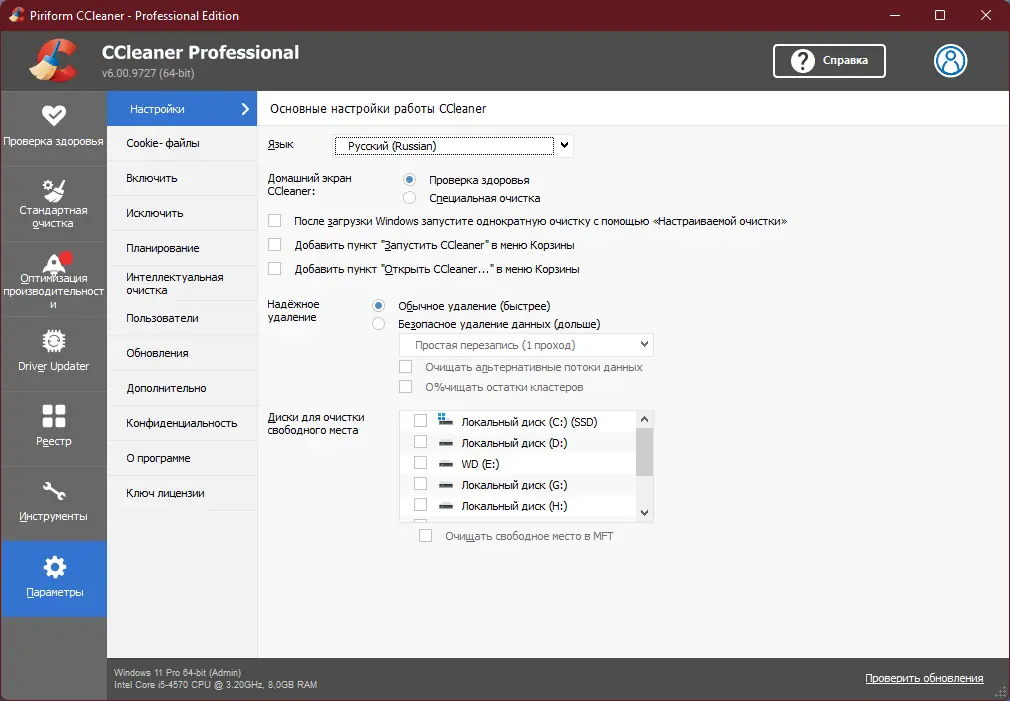Toggle Очищать свободное место в MFT

(425, 536)
